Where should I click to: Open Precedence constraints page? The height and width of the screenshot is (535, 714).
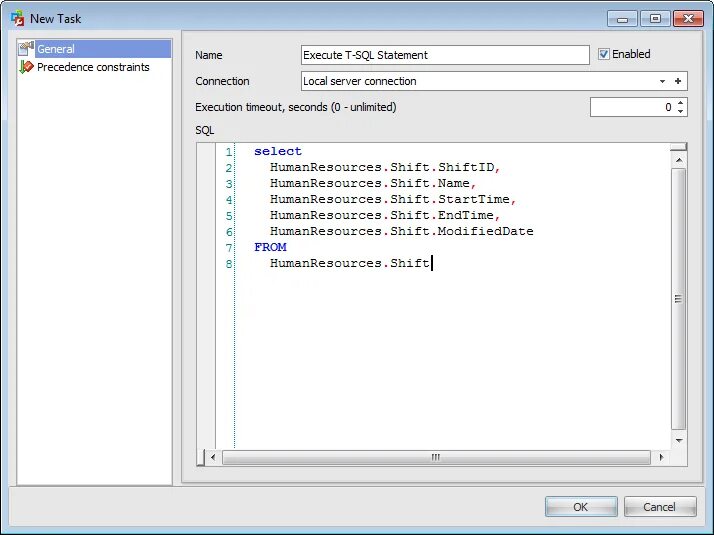point(93,67)
